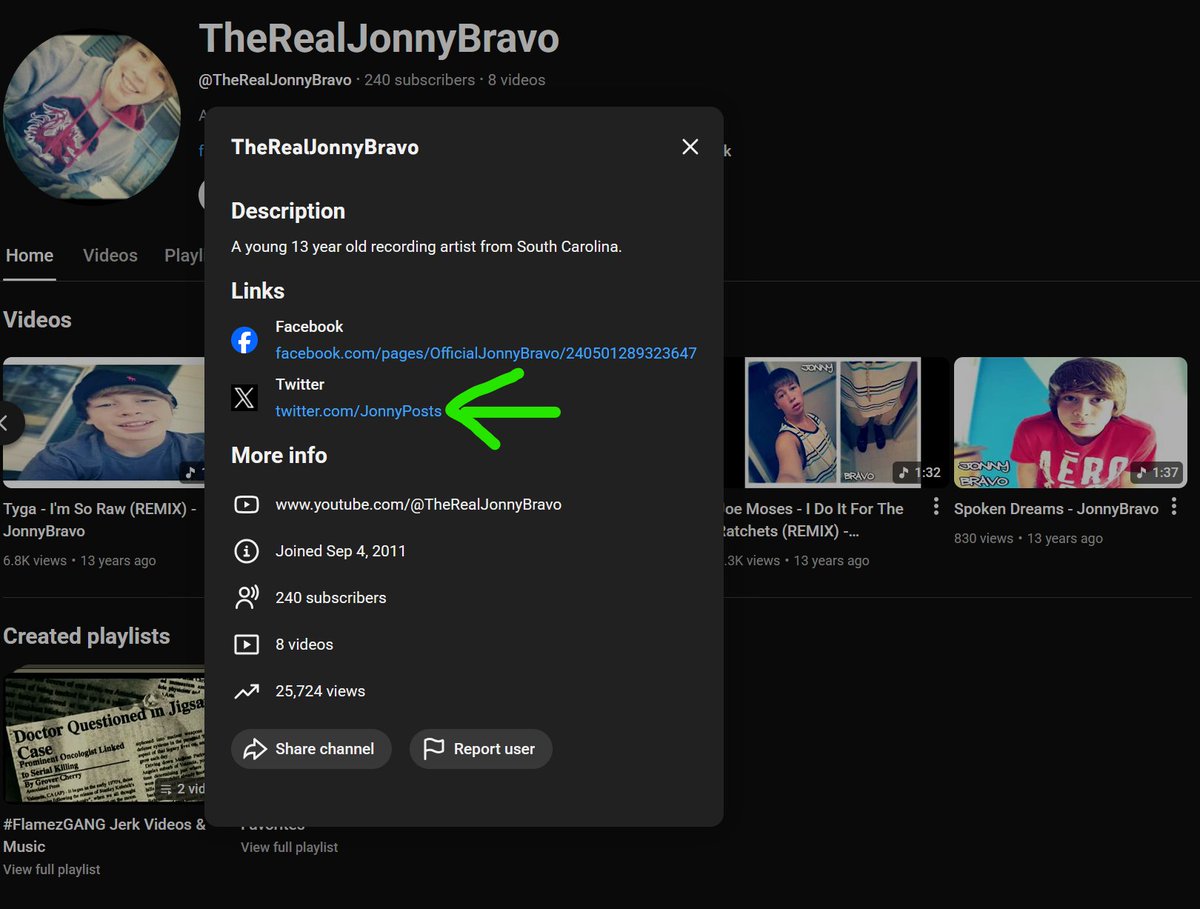Click the video icon beside 8 videos

[x=246, y=644]
